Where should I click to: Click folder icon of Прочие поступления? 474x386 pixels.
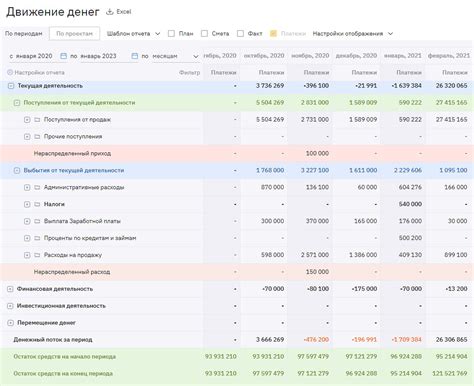point(37,137)
